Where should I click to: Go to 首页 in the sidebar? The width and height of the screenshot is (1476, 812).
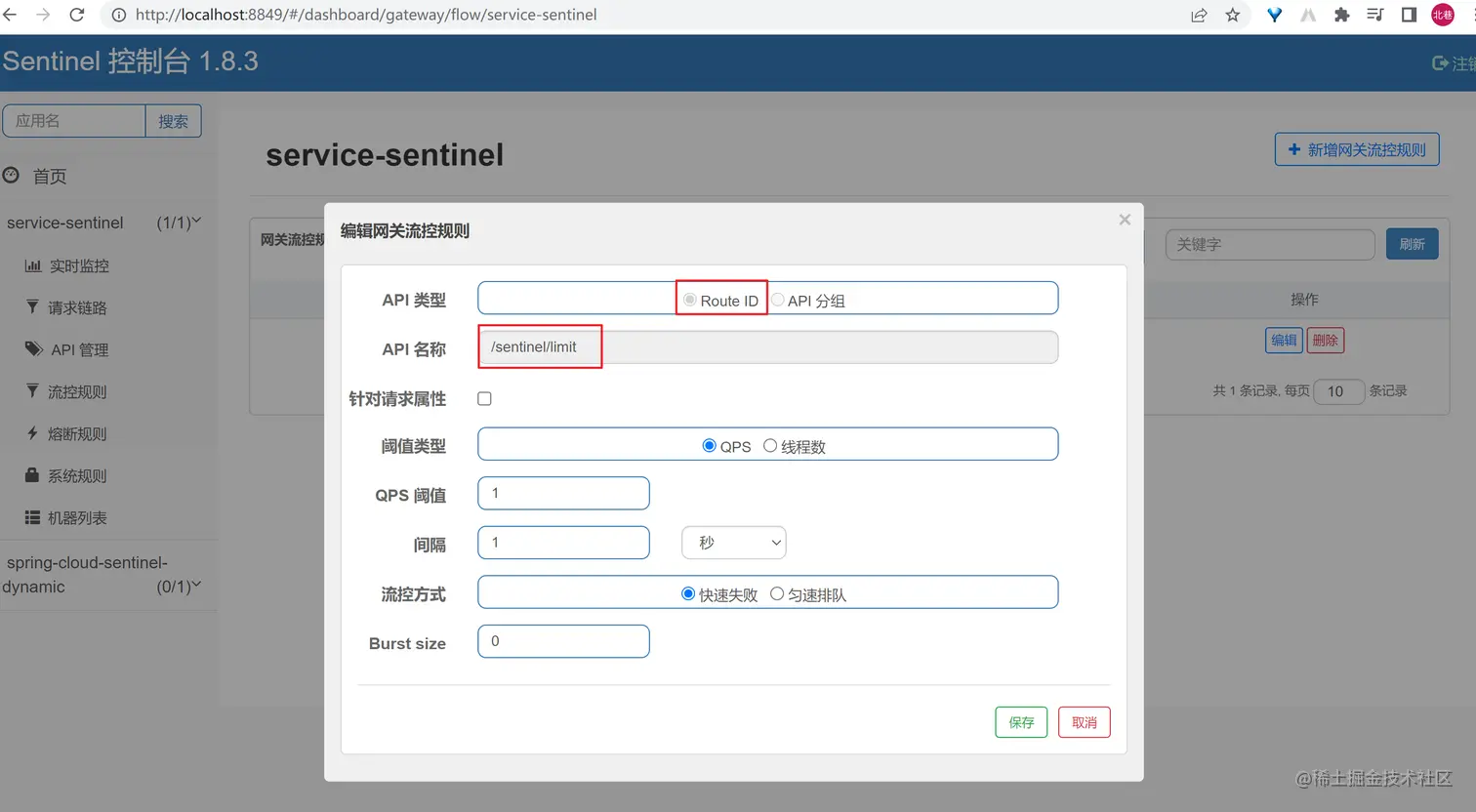(x=50, y=176)
